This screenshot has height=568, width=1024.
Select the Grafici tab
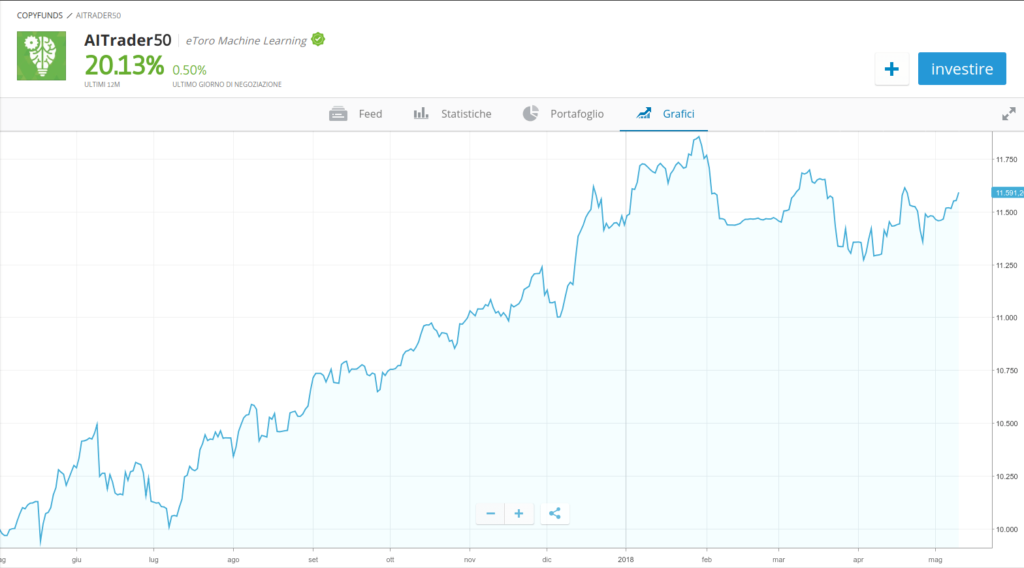pos(664,114)
